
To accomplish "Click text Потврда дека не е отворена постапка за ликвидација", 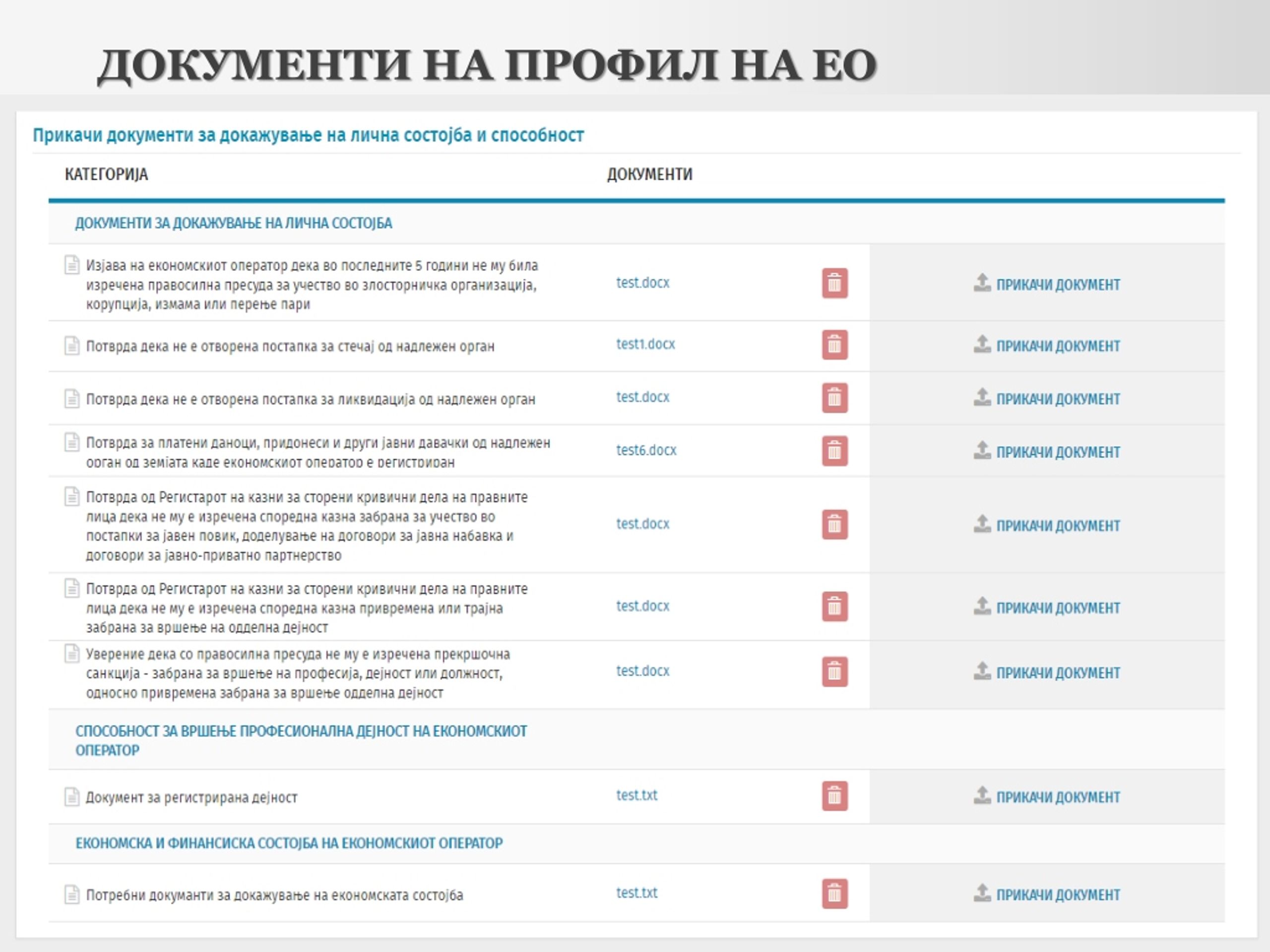I will coord(311,399).
